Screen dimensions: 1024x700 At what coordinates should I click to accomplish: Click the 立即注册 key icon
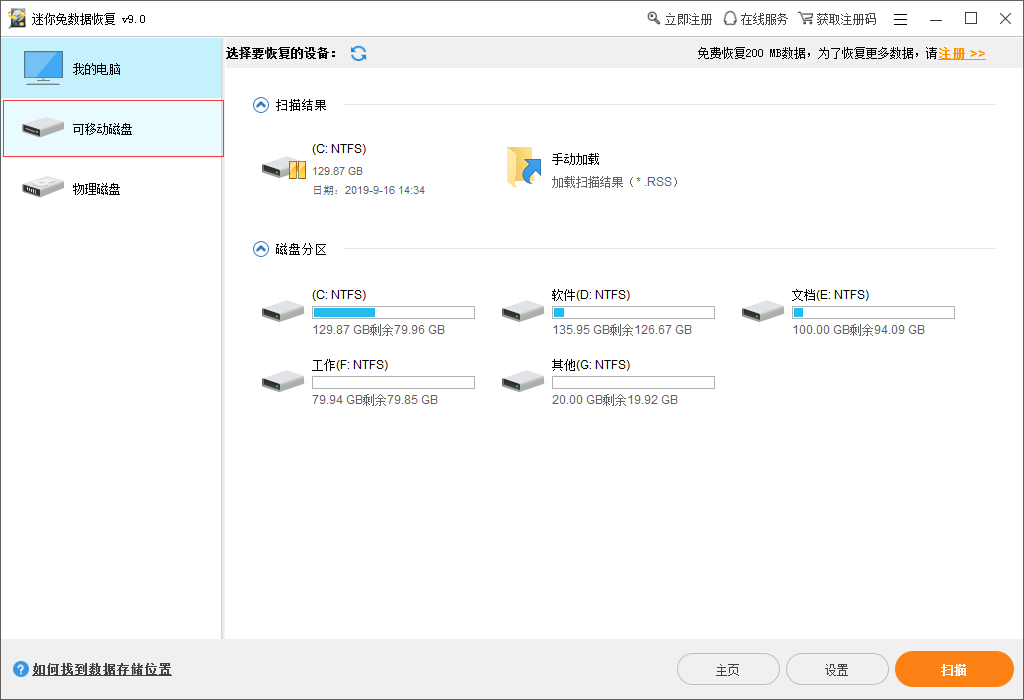click(653, 18)
